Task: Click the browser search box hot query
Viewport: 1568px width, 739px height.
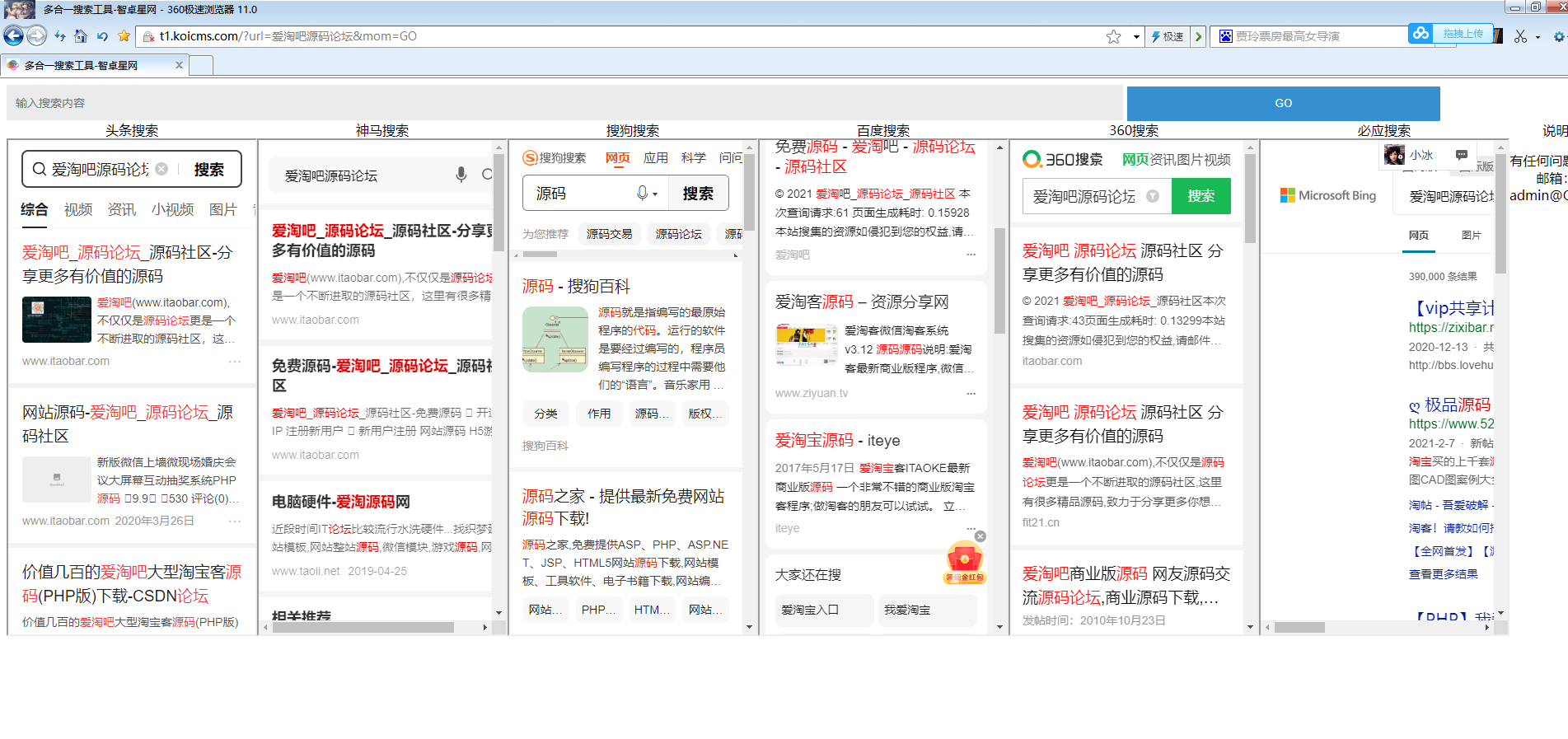Action: click(x=1287, y=36)
